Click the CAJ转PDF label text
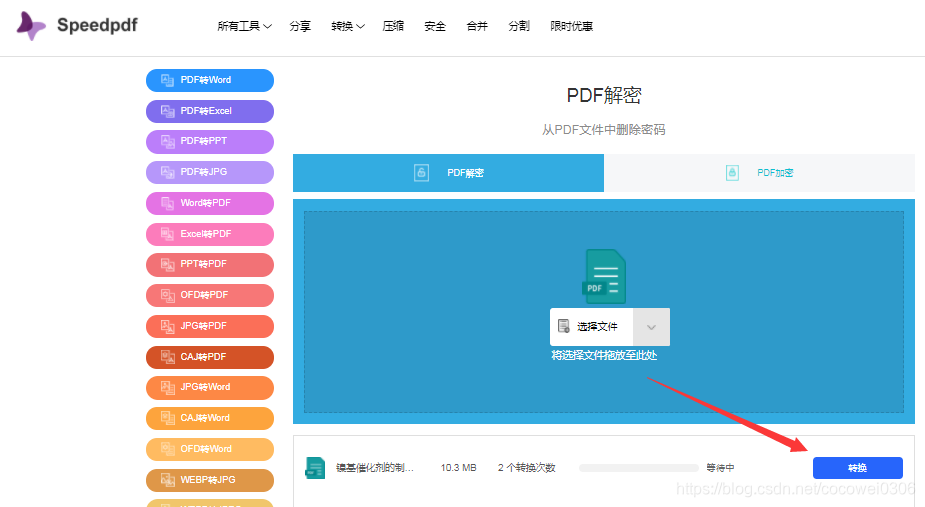 tap(204, 356)
